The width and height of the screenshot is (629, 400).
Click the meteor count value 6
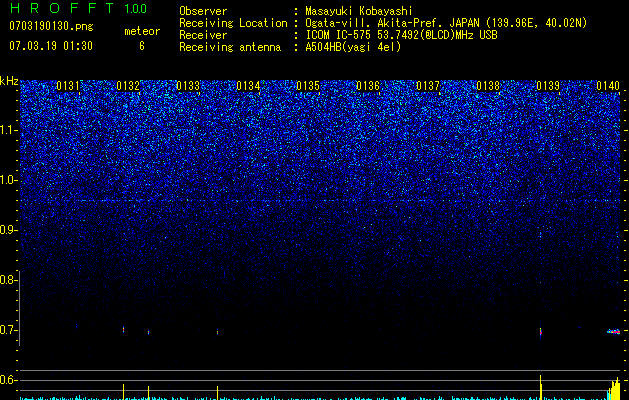(142, 46)
